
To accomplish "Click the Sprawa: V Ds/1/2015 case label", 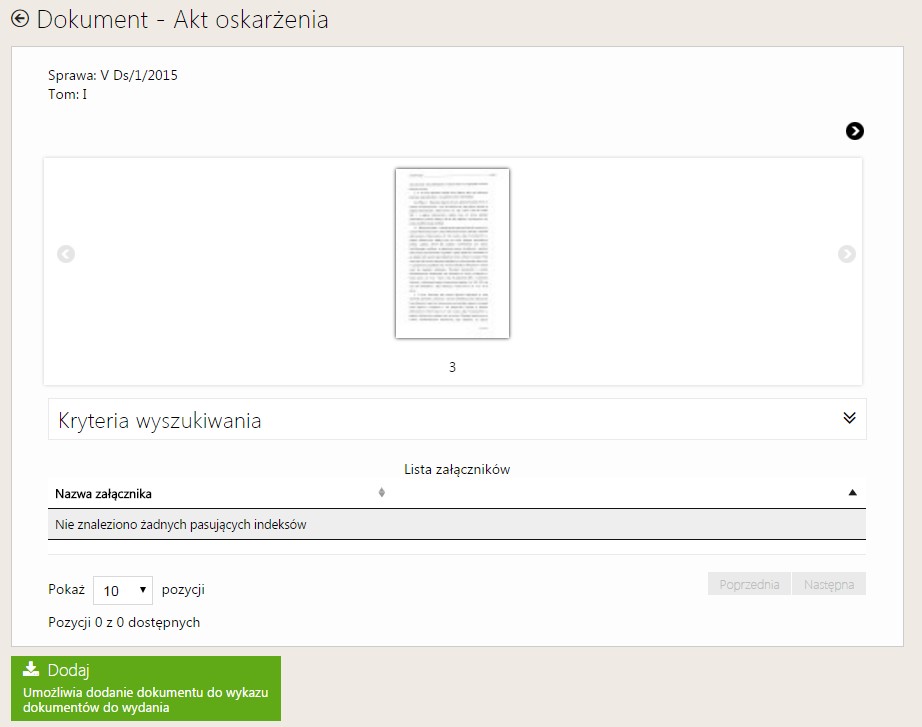I will click(113, 75).
